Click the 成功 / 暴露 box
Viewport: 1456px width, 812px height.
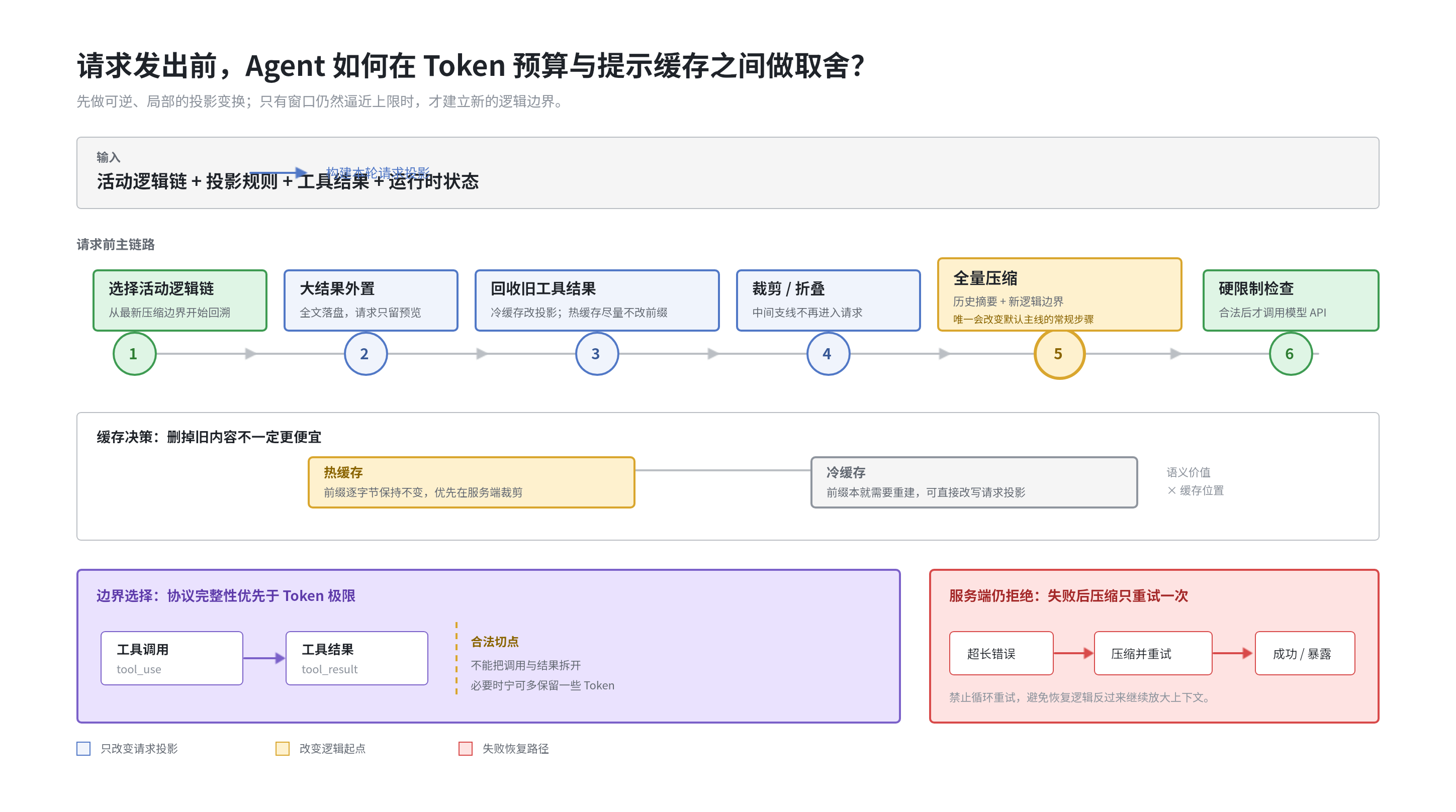tap(1305, 653)
